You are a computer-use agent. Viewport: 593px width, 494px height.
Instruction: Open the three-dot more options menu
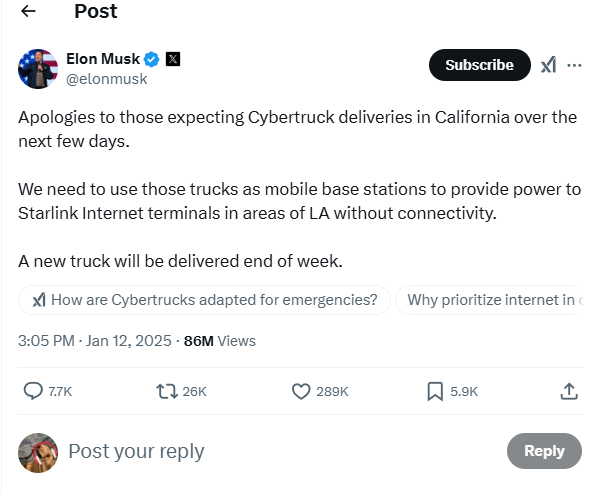tap(574, 65)
